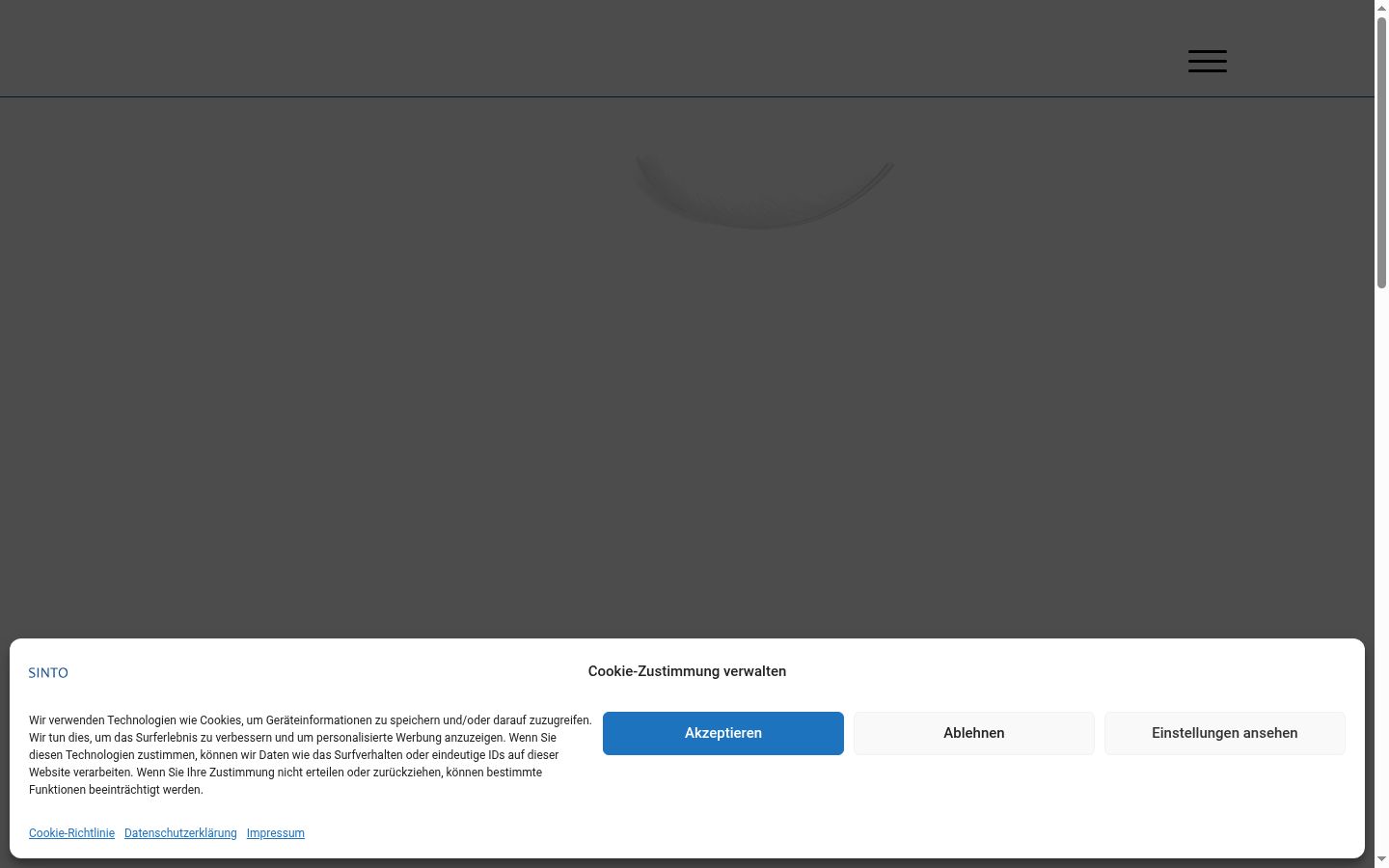Open the Cookie-Richtlinie link
The width and height of the screenshot is (1389, 868).
point(71,833)
